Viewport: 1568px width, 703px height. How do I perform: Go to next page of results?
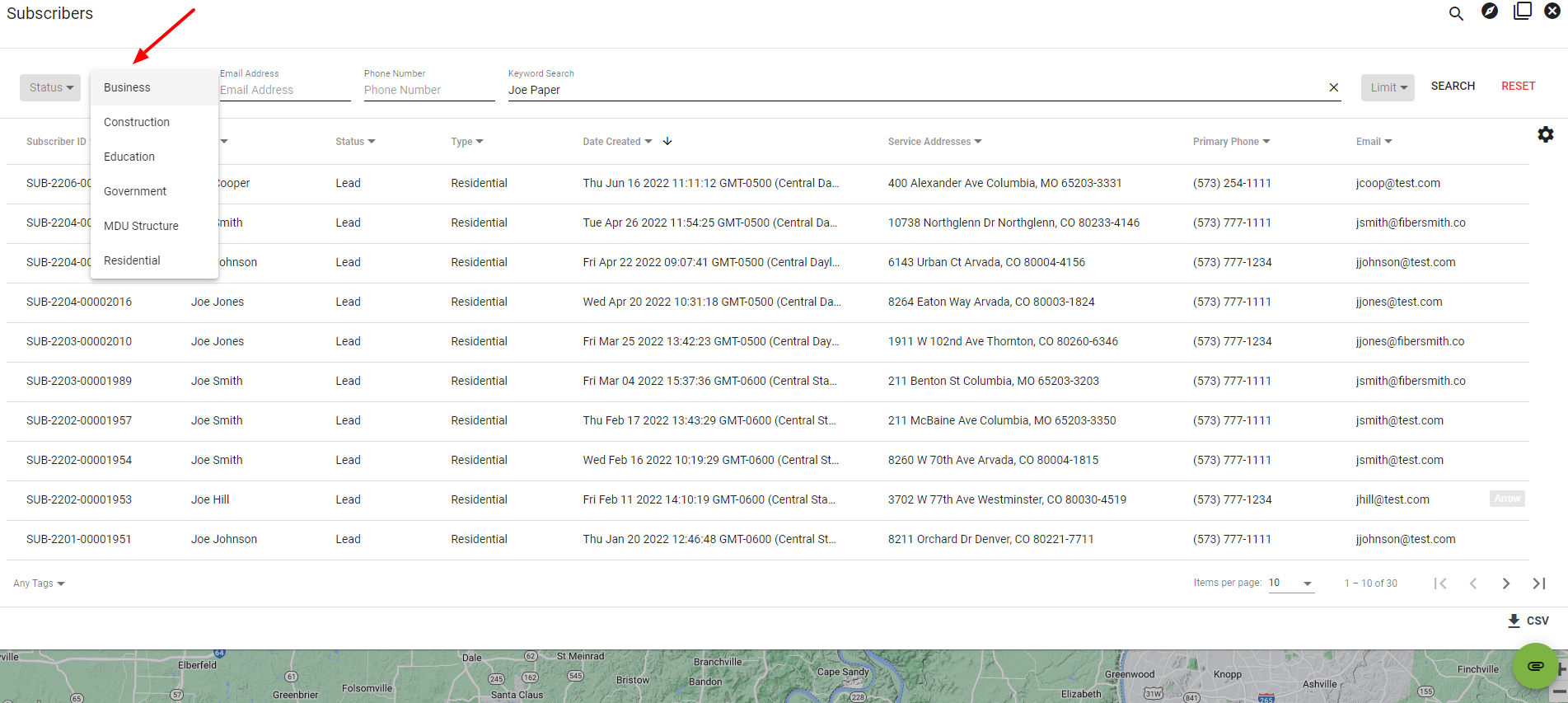1506,583
